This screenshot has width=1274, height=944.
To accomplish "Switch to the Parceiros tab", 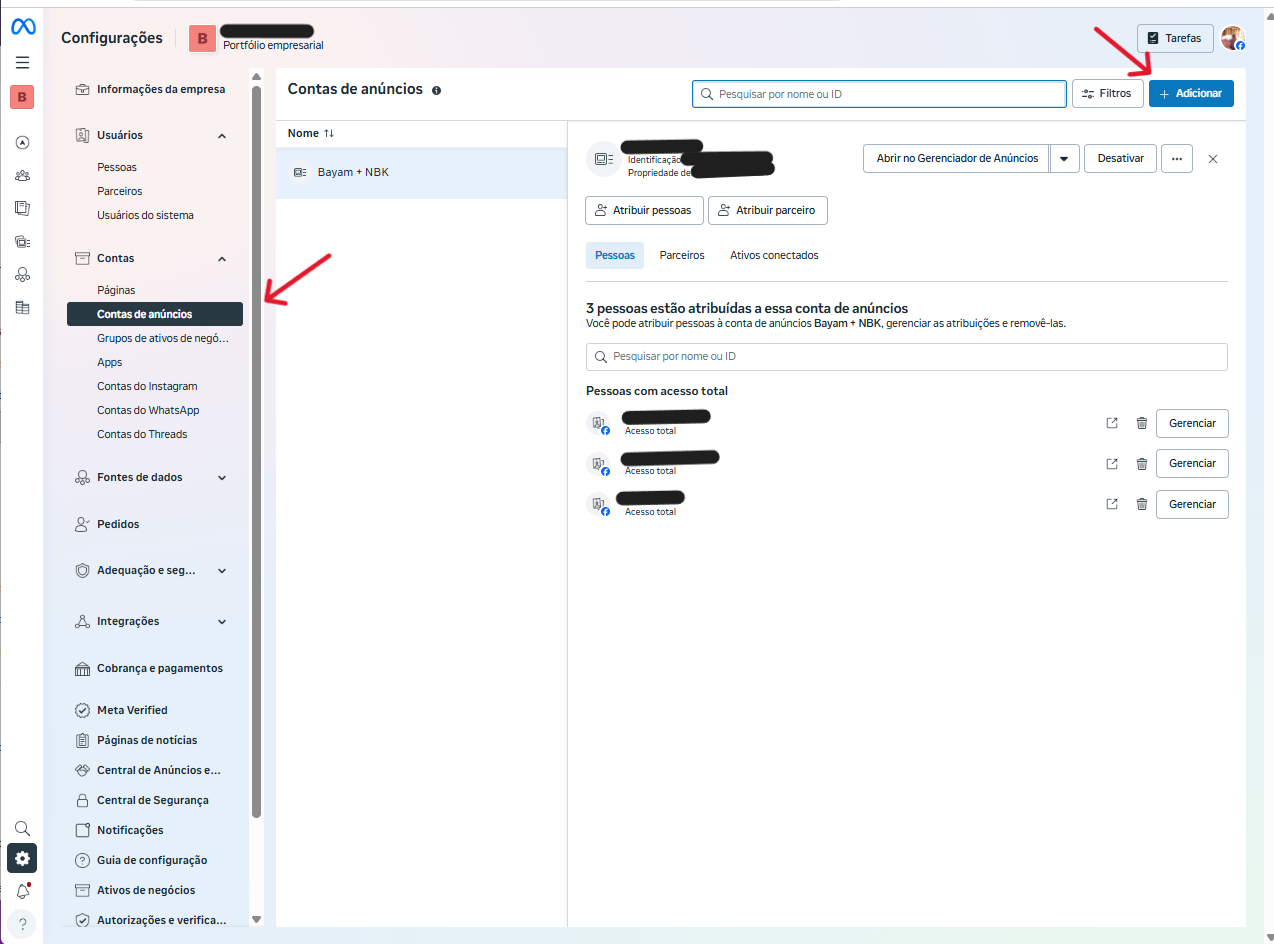I will pyautogui.click(x=681, y=256).
